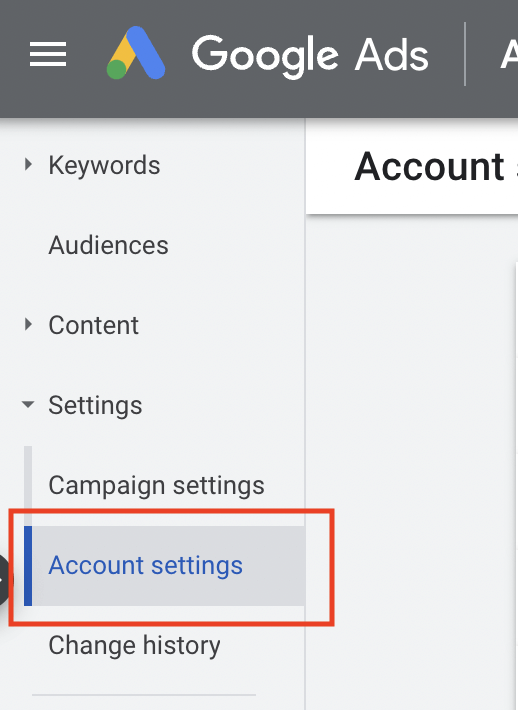Click the cropped account name in header
Image resolution: width=518 pixels, height=710 pixels.
(x=509, y=54)
